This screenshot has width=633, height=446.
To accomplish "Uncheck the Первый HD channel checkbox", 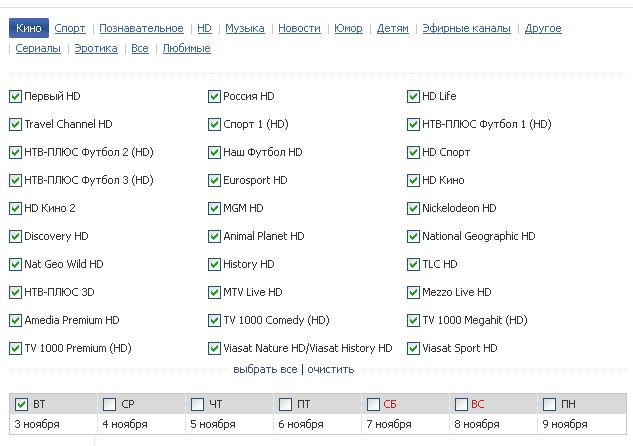I will click(15, 97).
